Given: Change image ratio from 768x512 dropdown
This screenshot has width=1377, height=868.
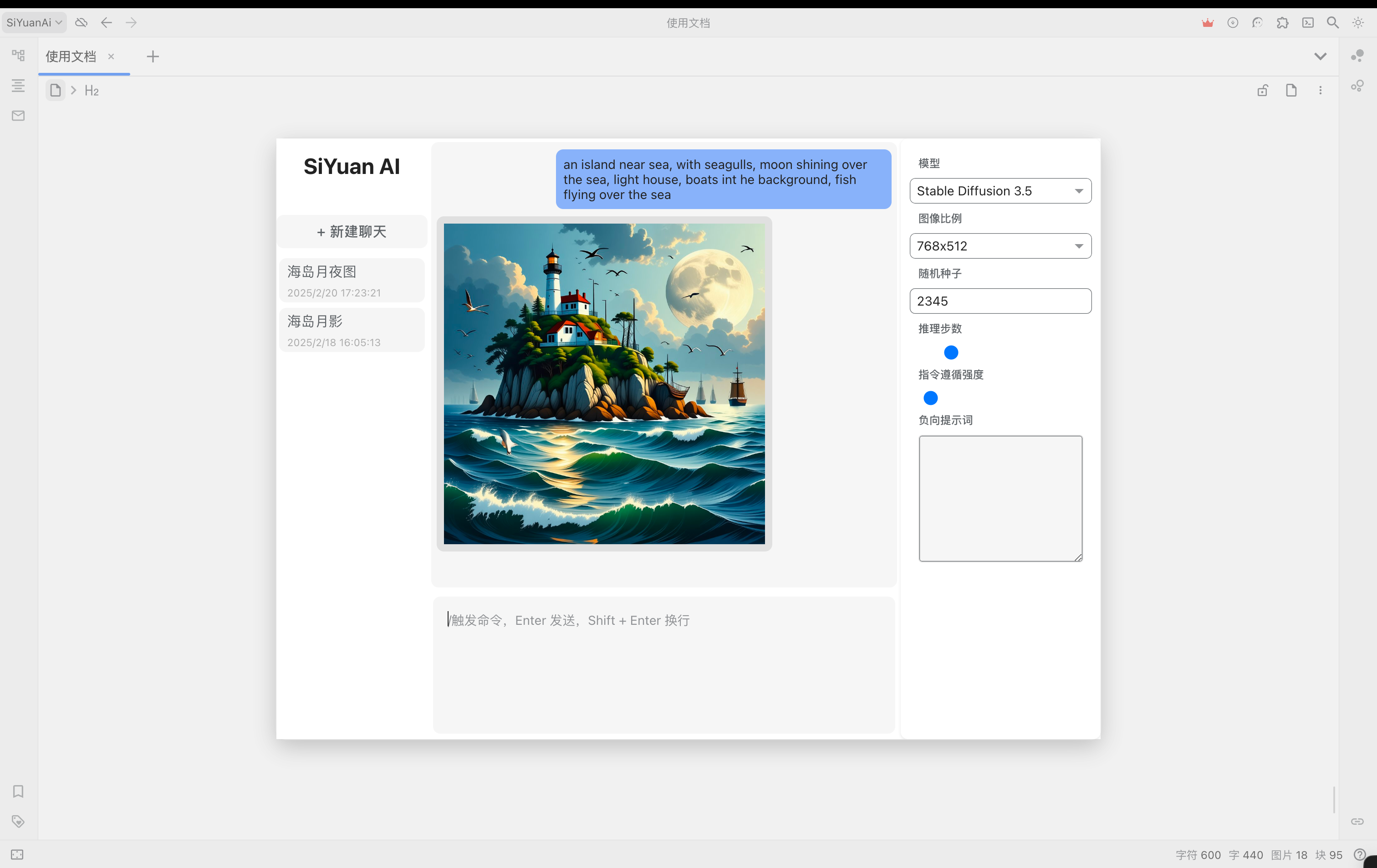Looking at the screenshot, I should click(x=1000, y=246).
